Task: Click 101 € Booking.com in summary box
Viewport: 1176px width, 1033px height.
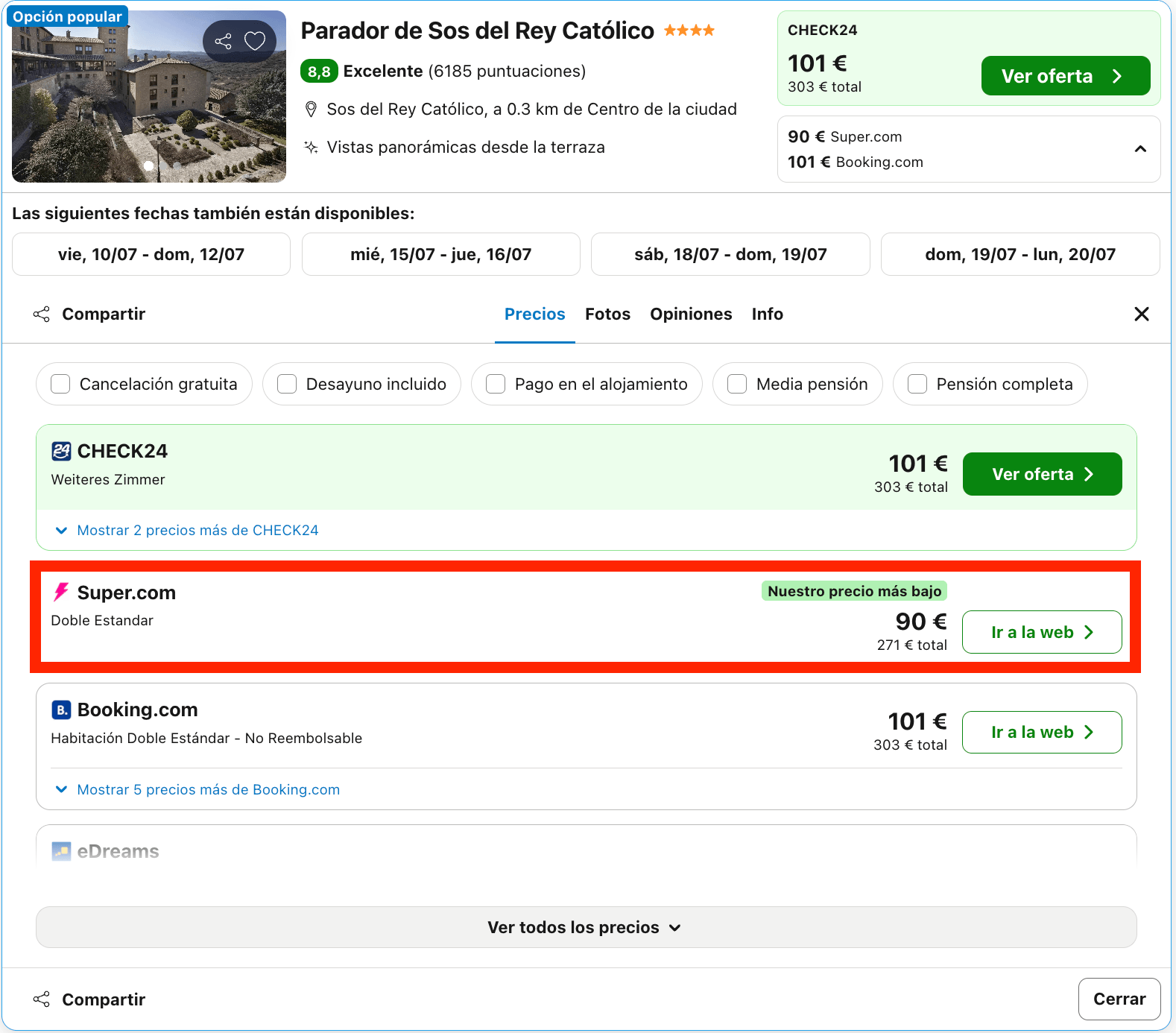Action: (x=856, y=162)
